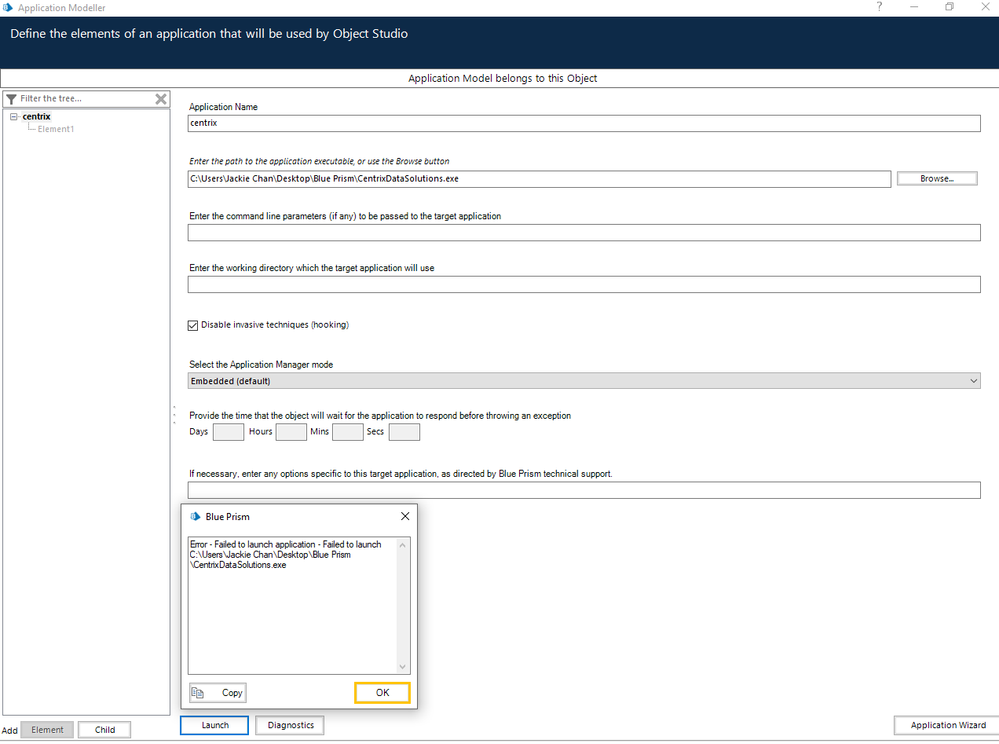This screenshot has height=744, width=999.
Task: Click the Days timeout field
Action: pos(228,432)
